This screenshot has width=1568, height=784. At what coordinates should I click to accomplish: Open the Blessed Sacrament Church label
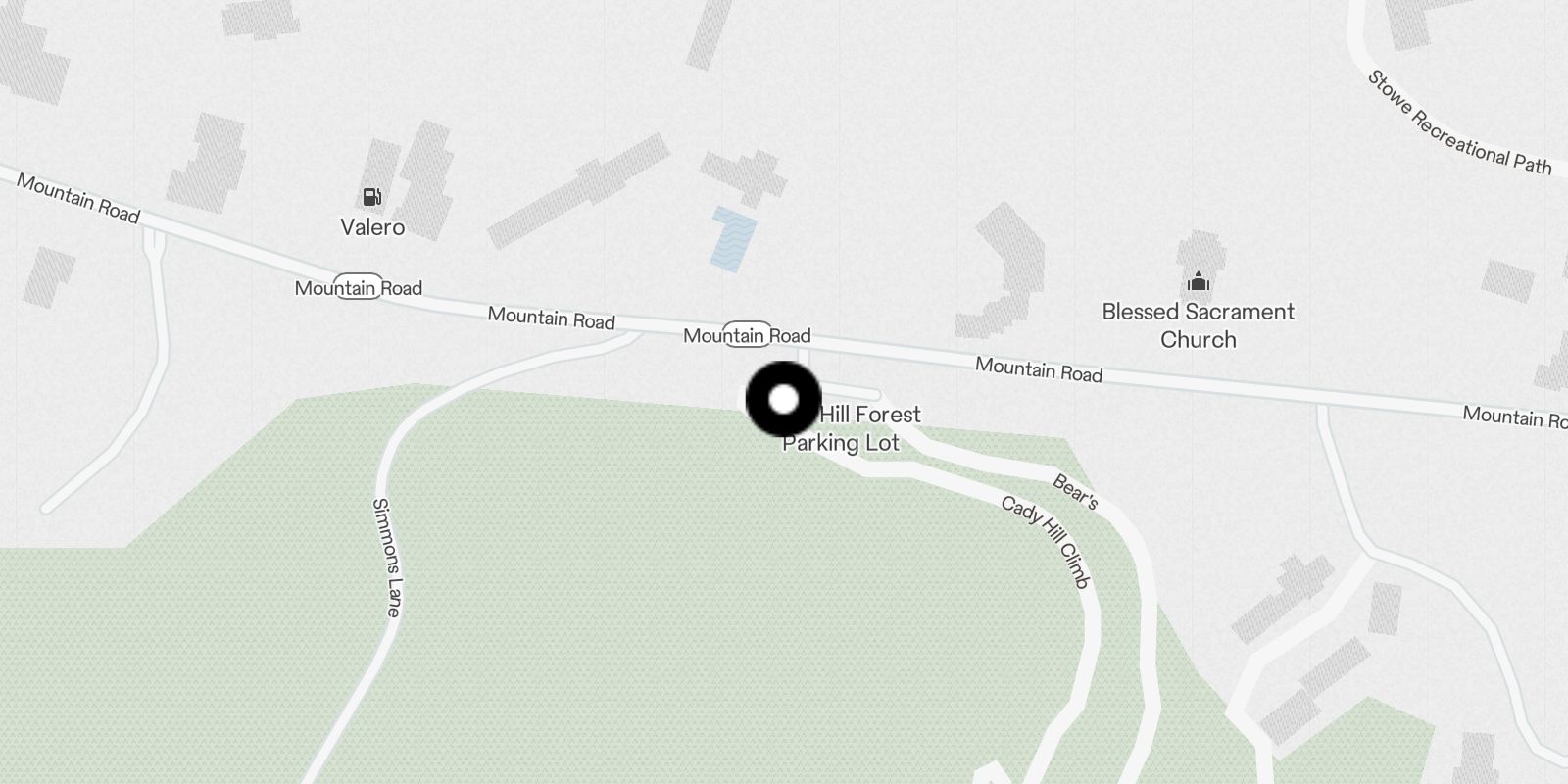coord(1198,325)
